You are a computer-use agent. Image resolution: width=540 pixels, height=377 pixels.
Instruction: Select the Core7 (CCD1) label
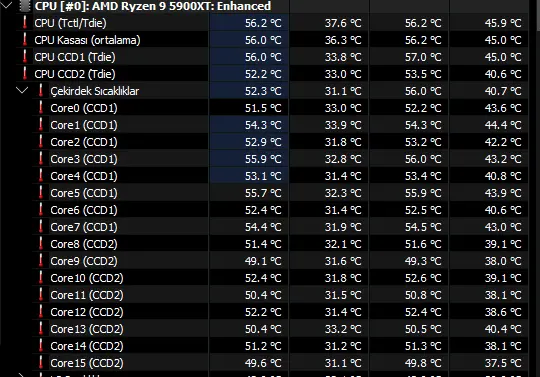click(x=84, y=227)
